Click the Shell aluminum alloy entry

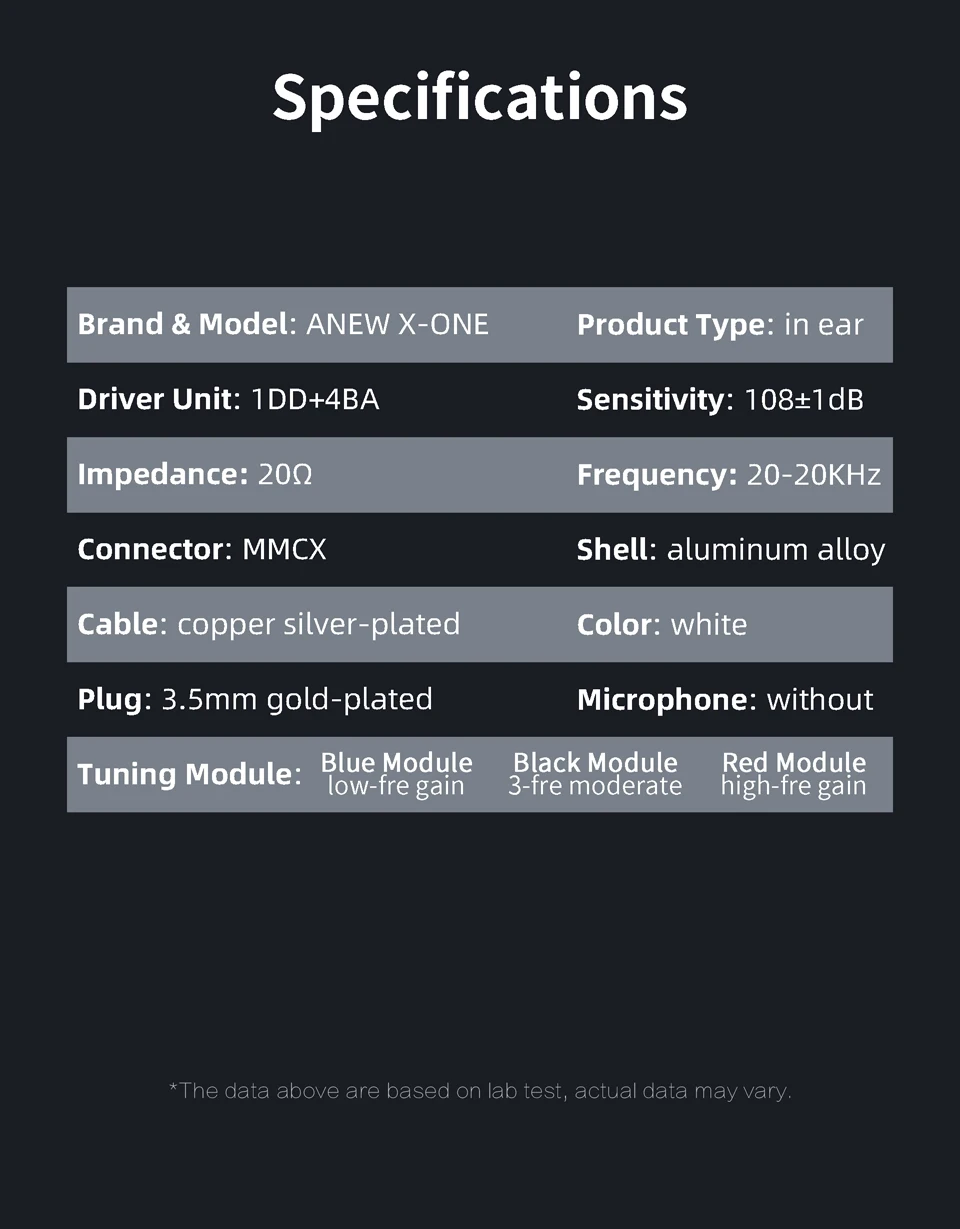[731, 549]
